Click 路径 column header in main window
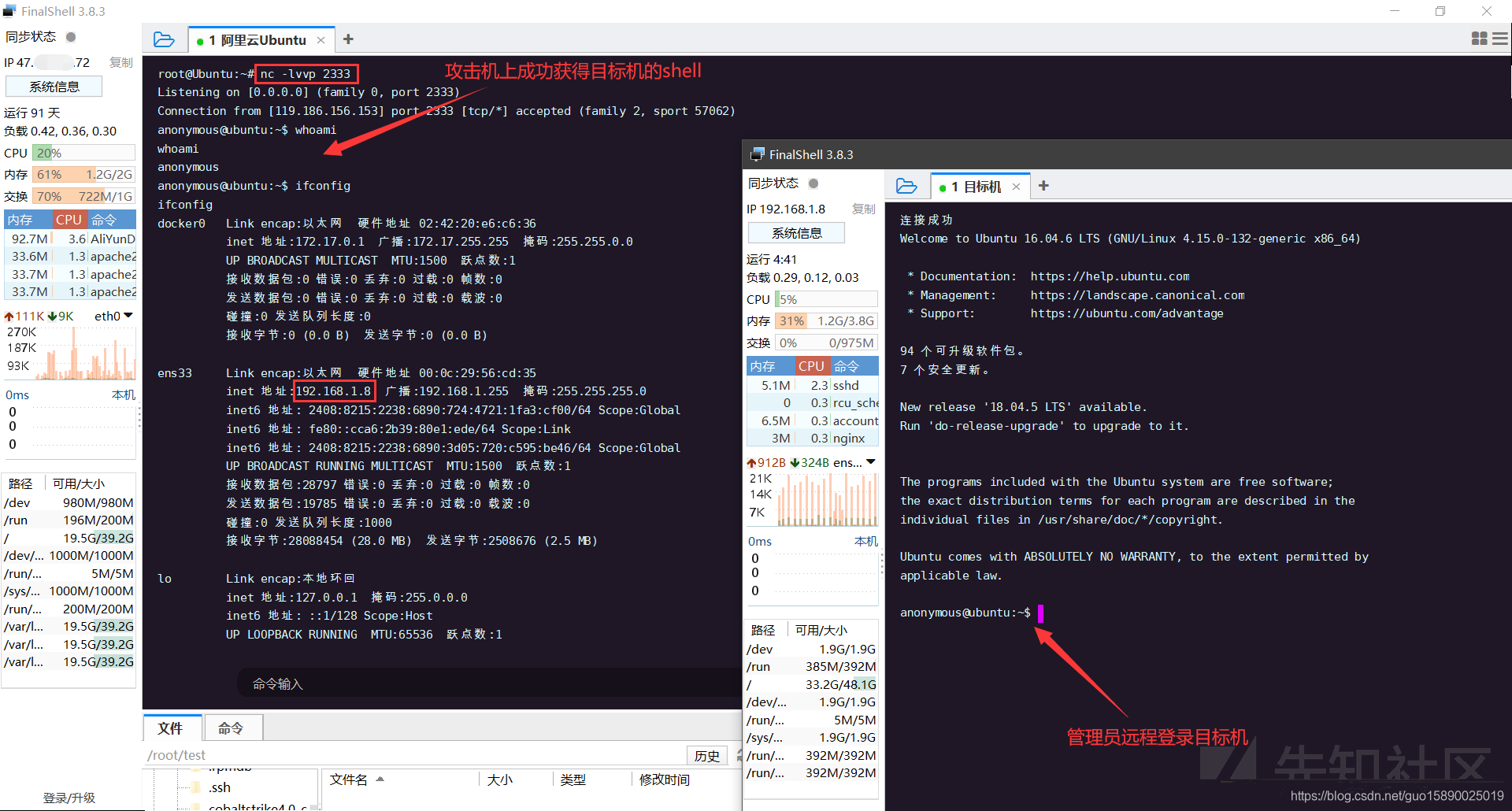1512x811 pixels. pyautogui.click(x=21, y=483)
